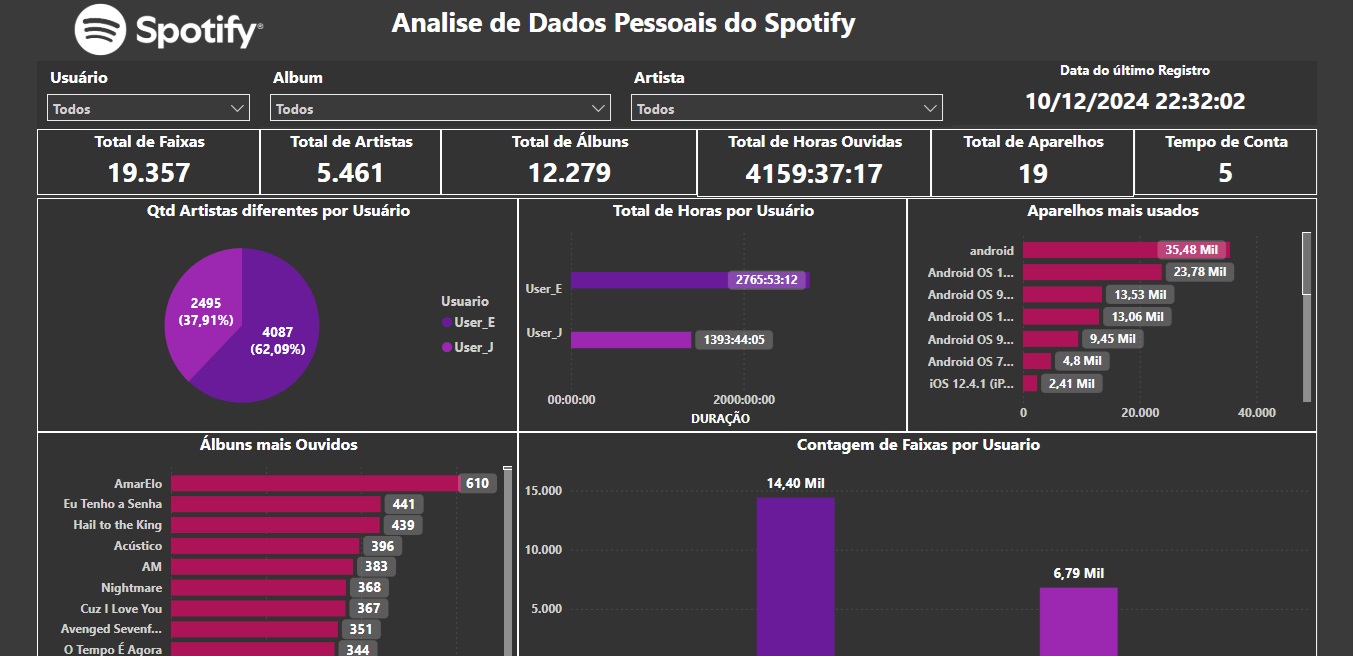Click the 9,45 Mil device data label

coord(1111,339)
